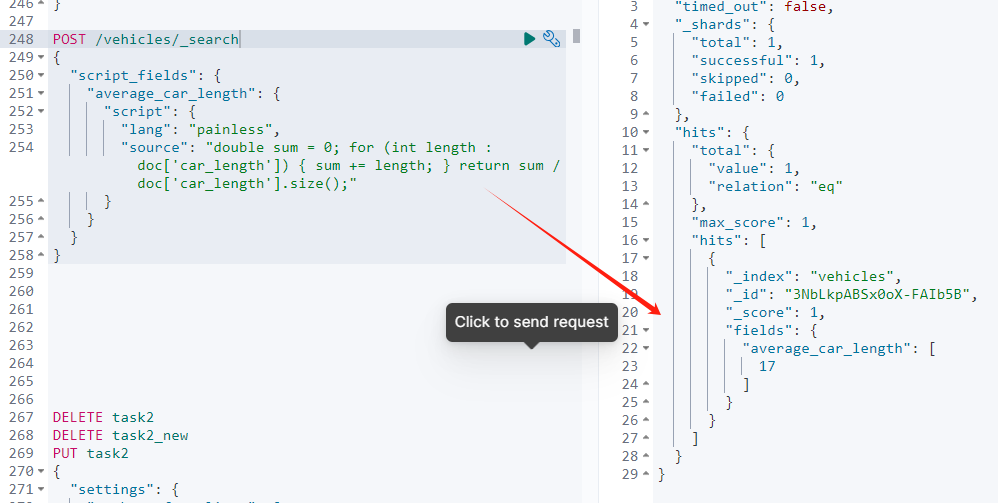
Task: Collapse outer hits object at response line 10
Action: click(646, 132)
